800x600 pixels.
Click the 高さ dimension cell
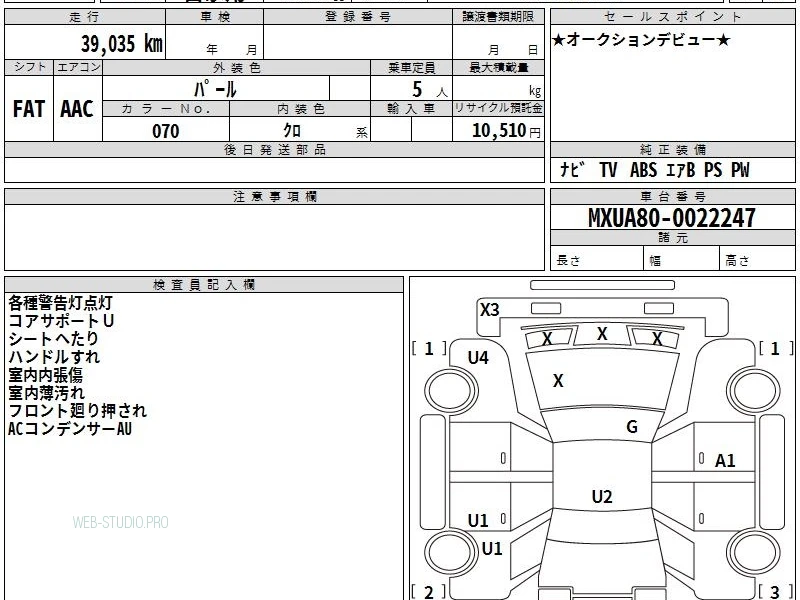pos(758,260)
